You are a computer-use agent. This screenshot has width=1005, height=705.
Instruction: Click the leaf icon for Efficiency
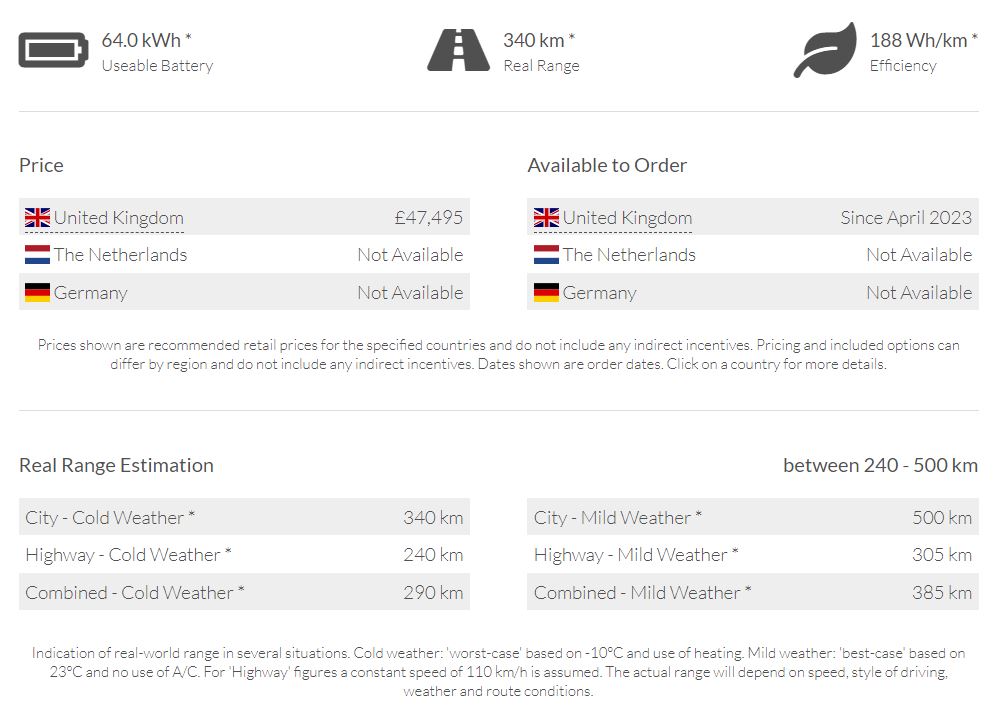(x=825, y=50)
